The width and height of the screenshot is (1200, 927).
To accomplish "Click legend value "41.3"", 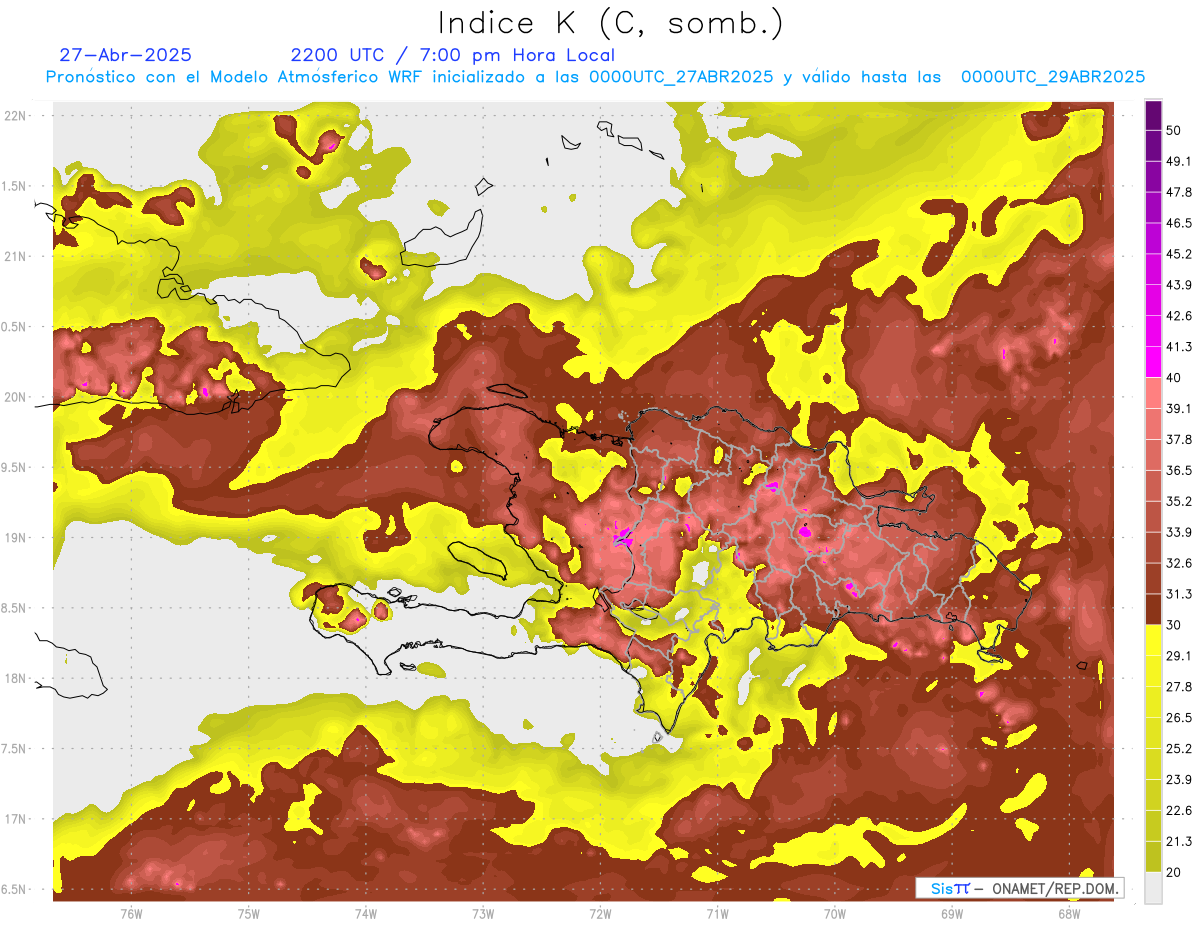I will [x=1179, y=347].
